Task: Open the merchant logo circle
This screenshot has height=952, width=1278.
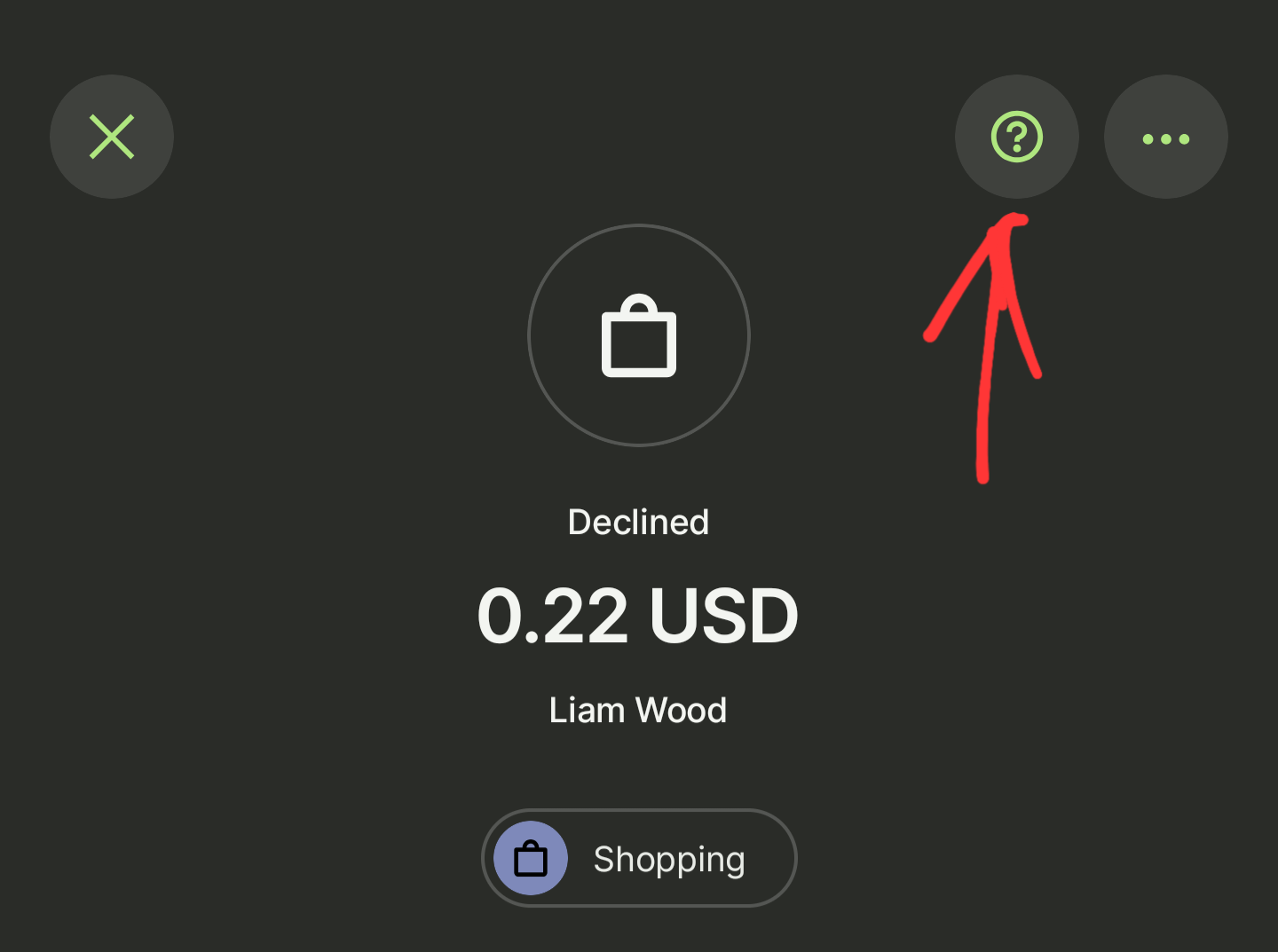Action: [x=639, y=335]
